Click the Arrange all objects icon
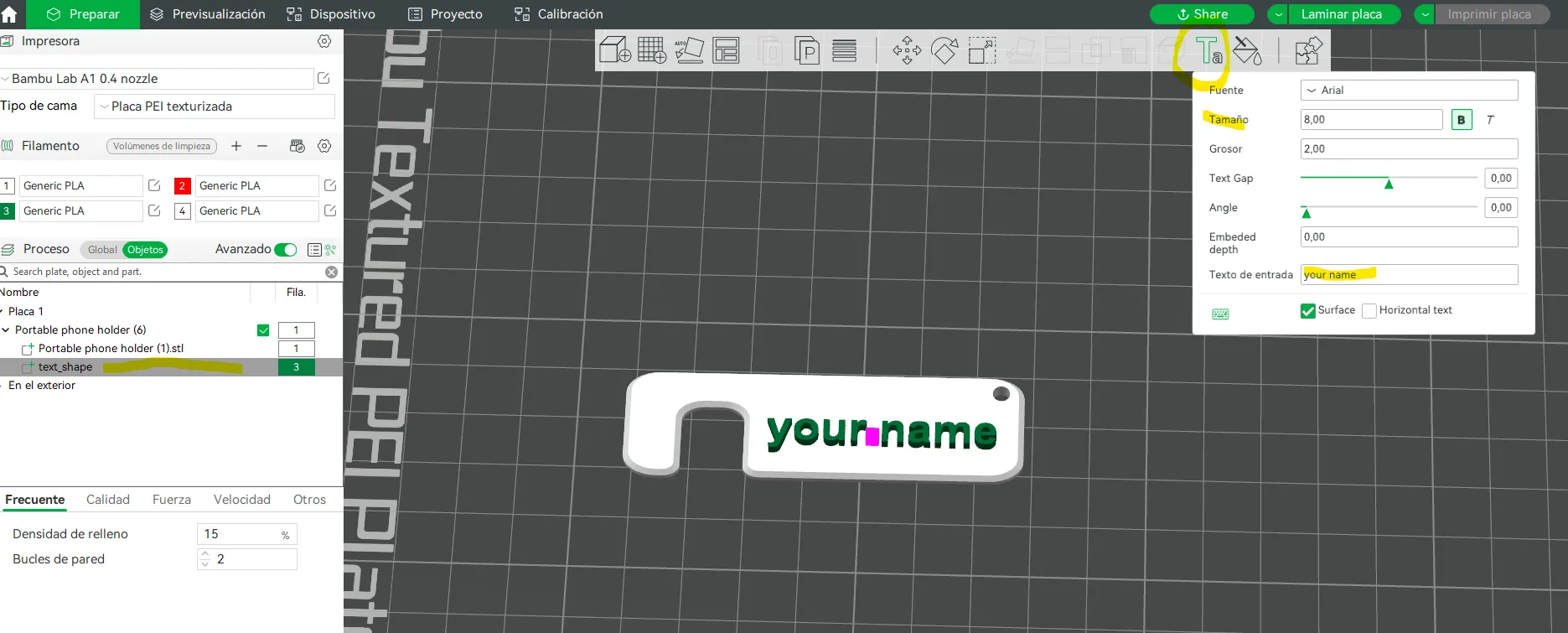 pyautogui.click(x=726, y=50)
